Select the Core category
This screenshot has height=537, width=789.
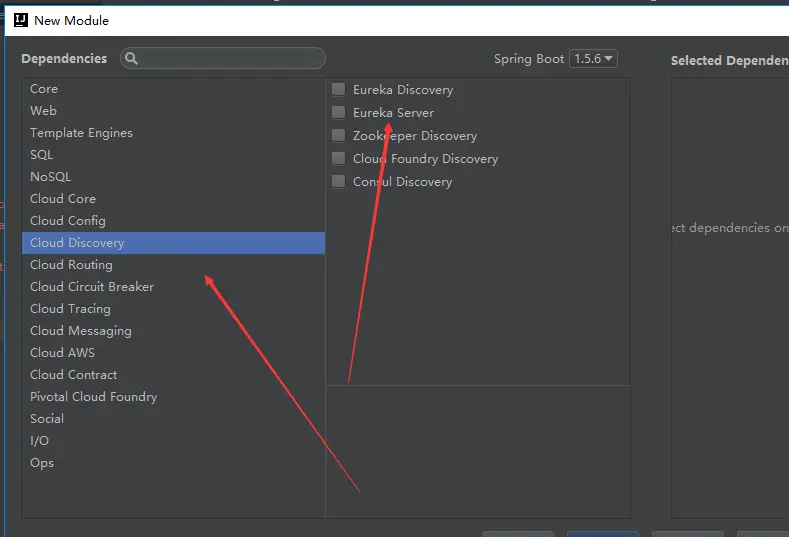173,89
